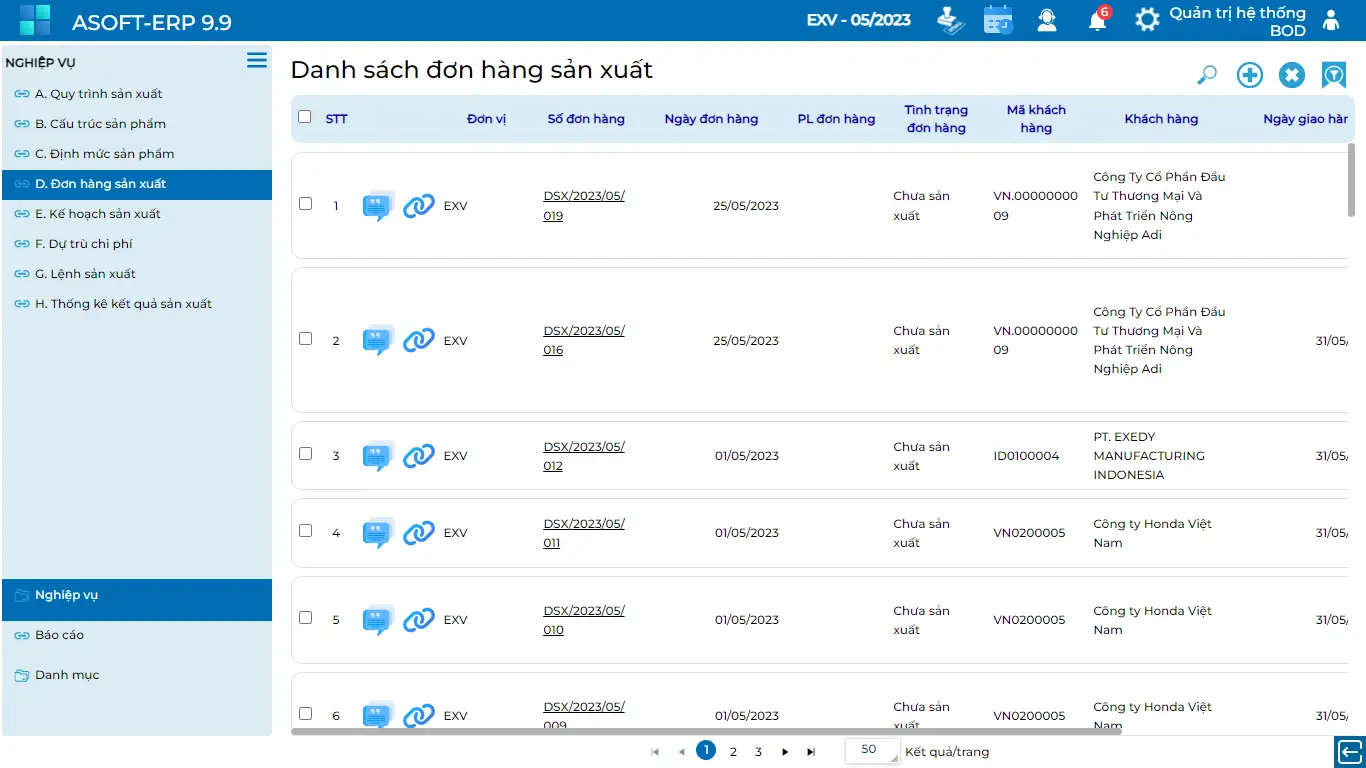The image size is (1366, 768).
Task: Click the add new order plus icon
Action: point(1250,75)
